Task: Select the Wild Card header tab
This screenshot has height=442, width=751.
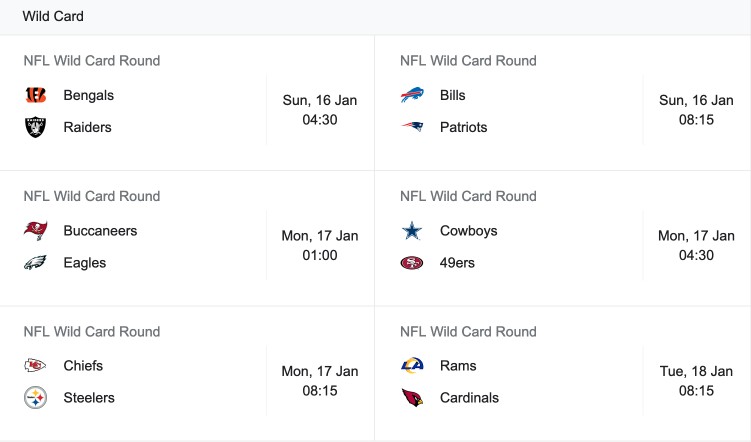Action: tap(53, 16)
